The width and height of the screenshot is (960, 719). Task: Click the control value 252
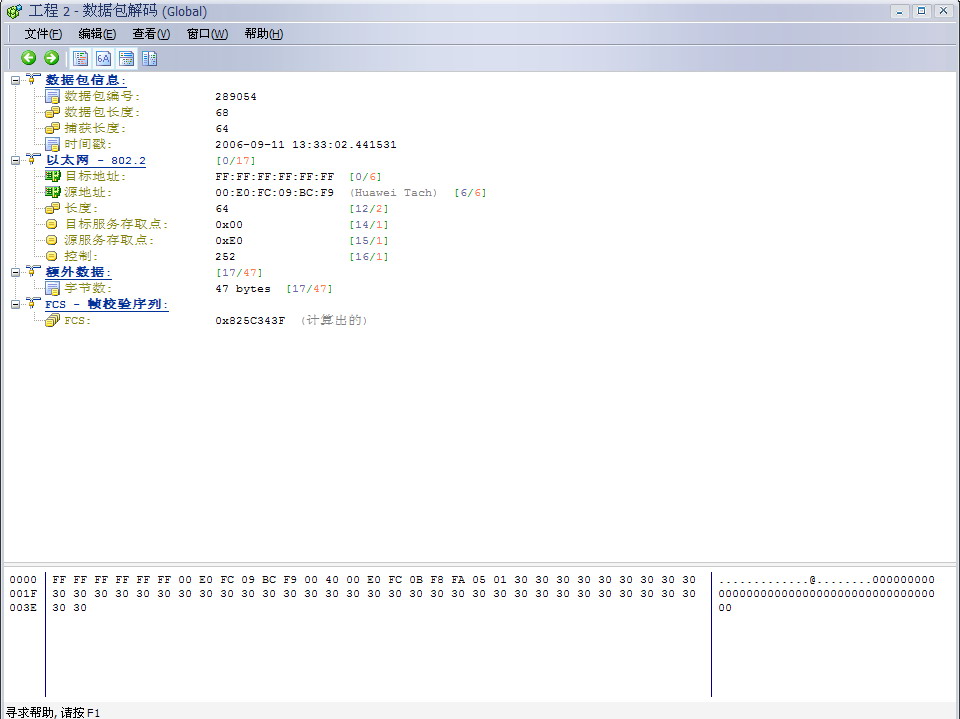[x=225, y=257]
